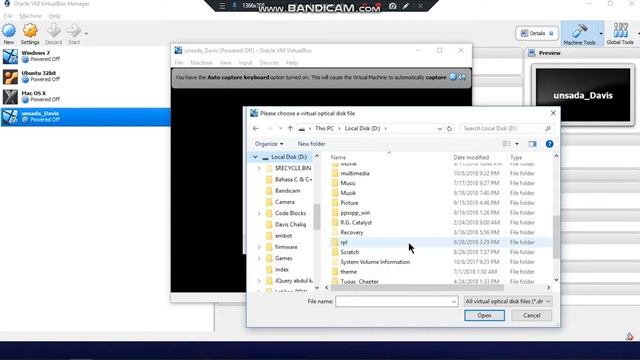Click Open button in file dialog
Image resolution: width=640 pixels, height=360 pixels.
(x=484, y=316)
